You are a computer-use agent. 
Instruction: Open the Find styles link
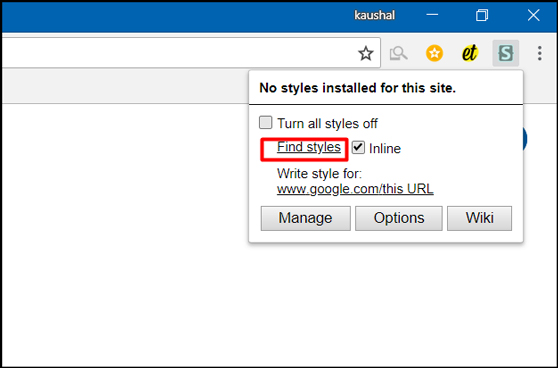309,147
